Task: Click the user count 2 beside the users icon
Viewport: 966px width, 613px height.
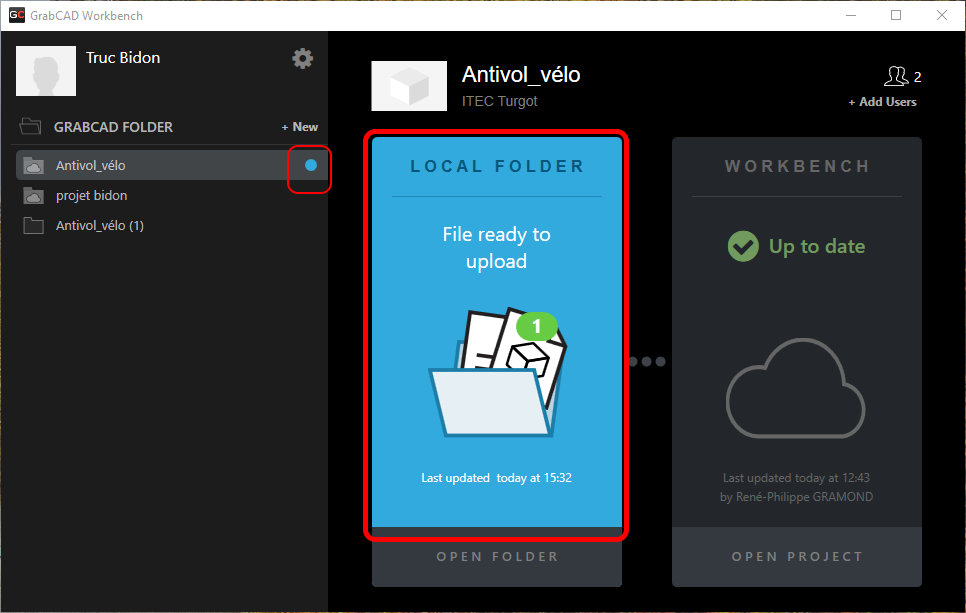Action: click(917, 77)
